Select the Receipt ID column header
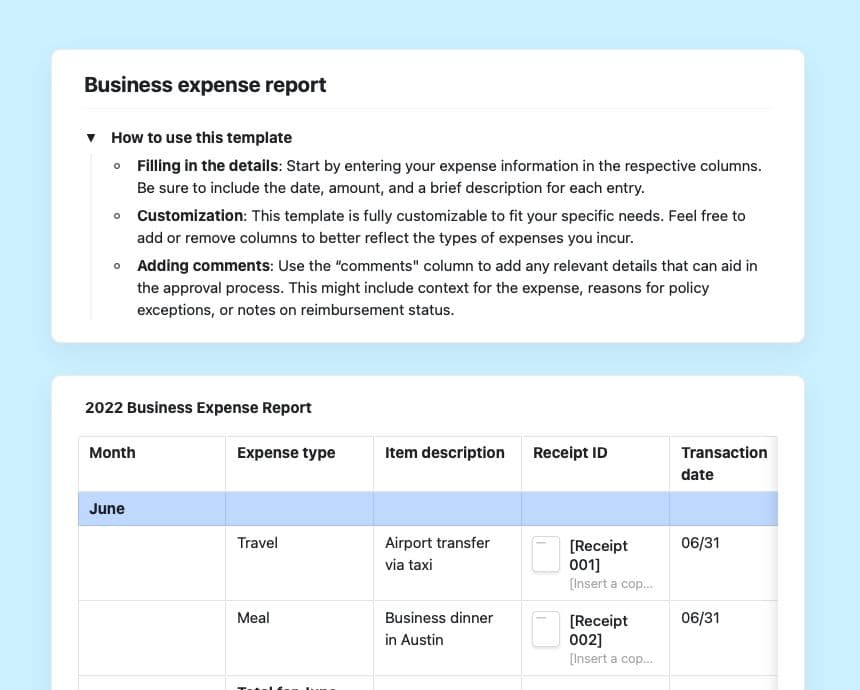Image resolution: width=860 pixels, height=690 pixels. click(x=570, y=453)
